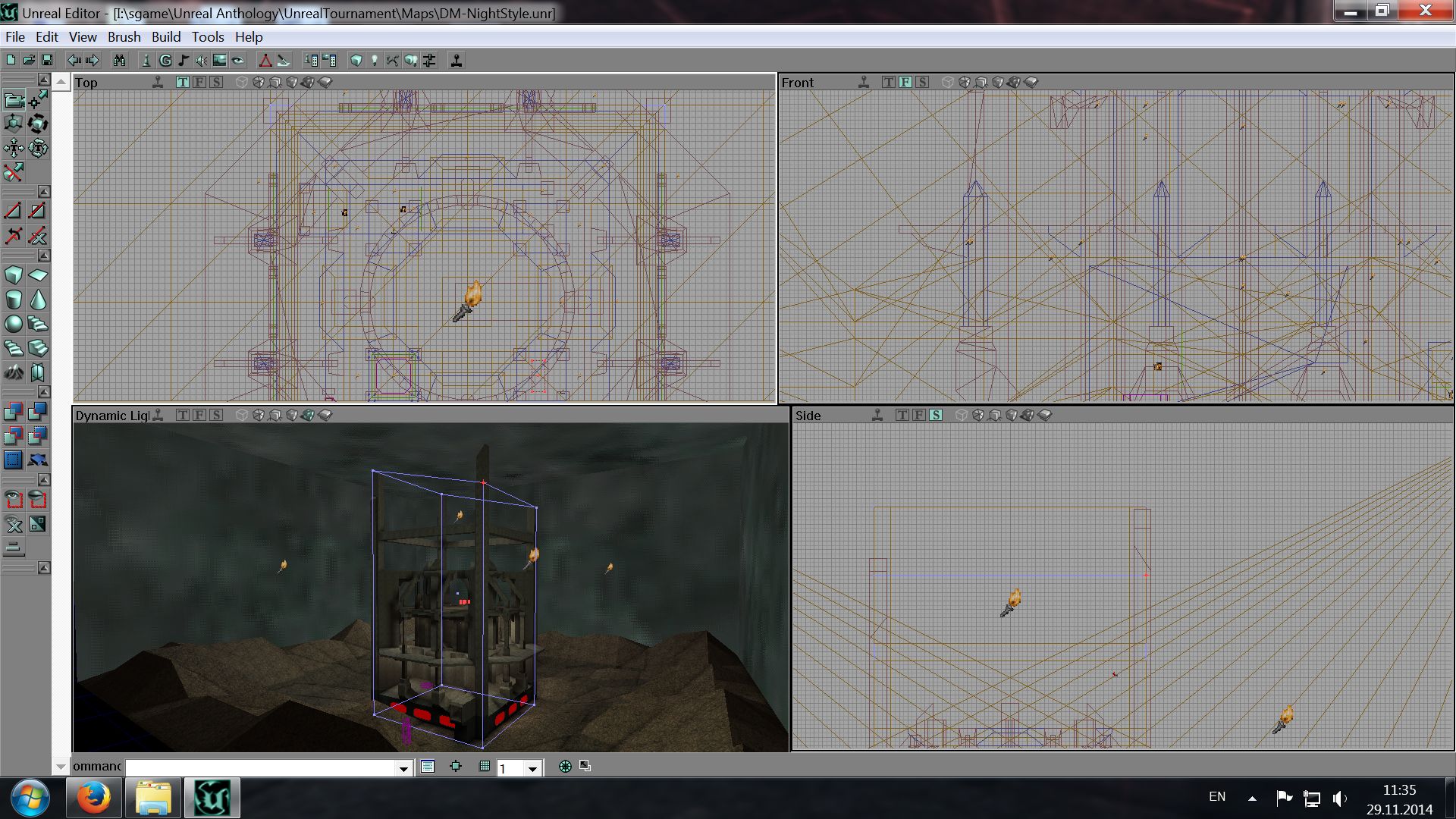Click the Search for Actors binoculars

119,61
